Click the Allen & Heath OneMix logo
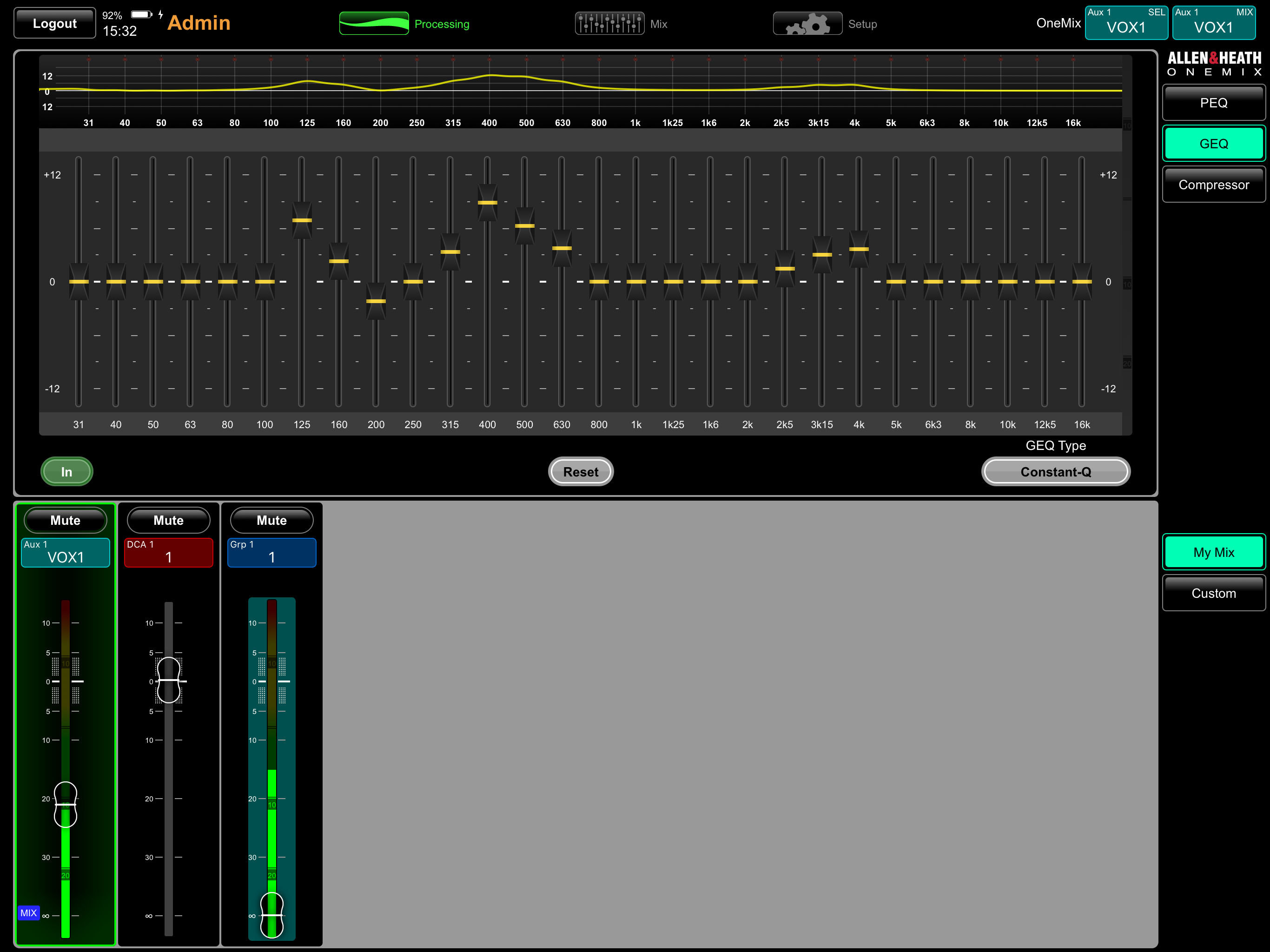This screenshot has width=1270, height=952. pyautogui.click(x=1214, y=64)
